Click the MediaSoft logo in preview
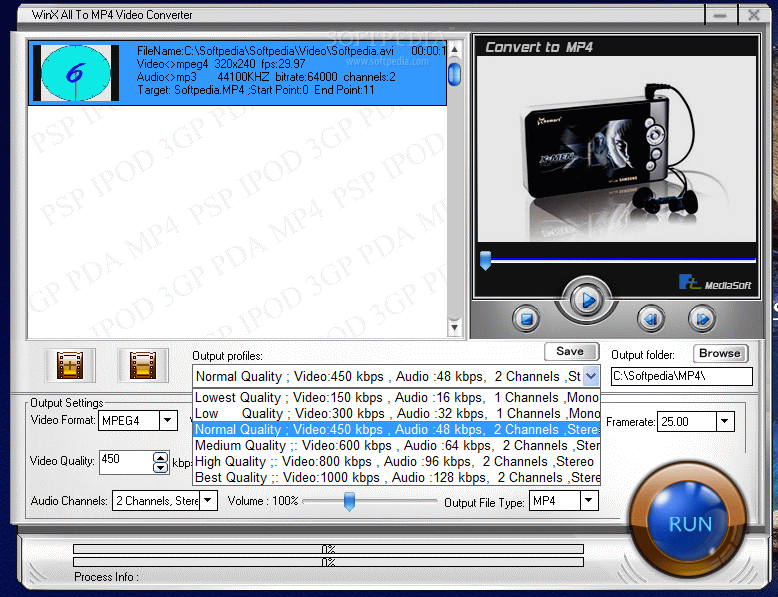The image size is (778, 597). tap(714, 282)
